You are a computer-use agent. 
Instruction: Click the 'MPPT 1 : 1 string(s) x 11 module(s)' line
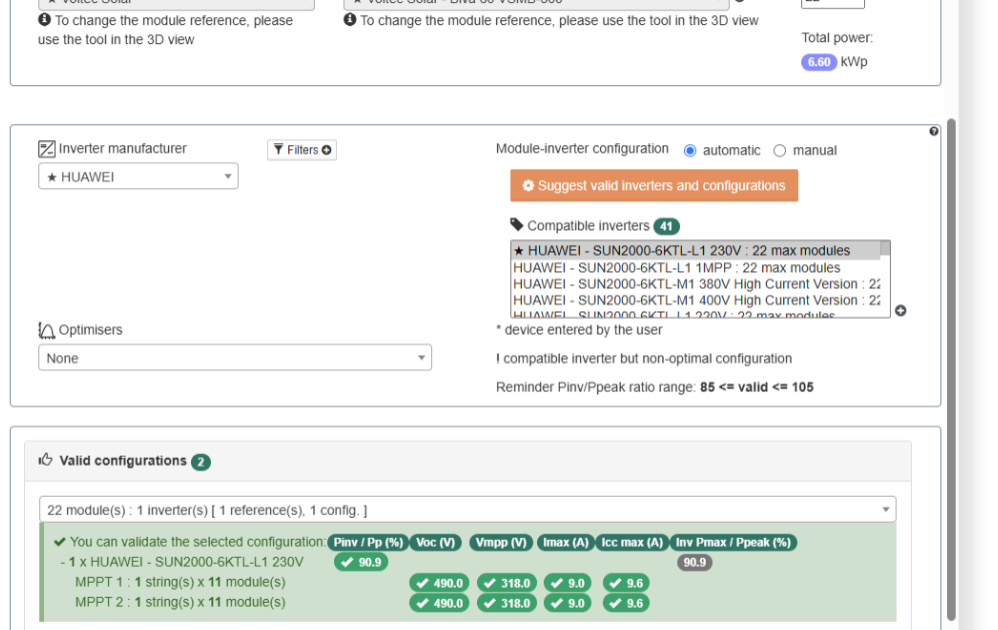pos(180,582)
